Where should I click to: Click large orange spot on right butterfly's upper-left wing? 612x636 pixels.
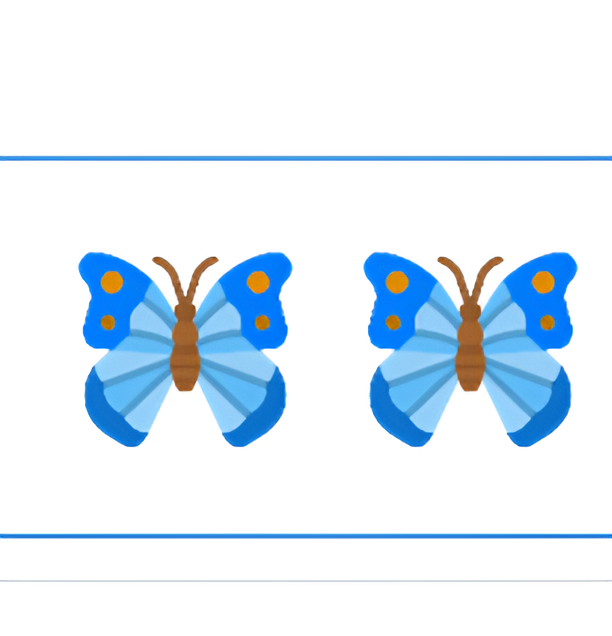[397, 282]
